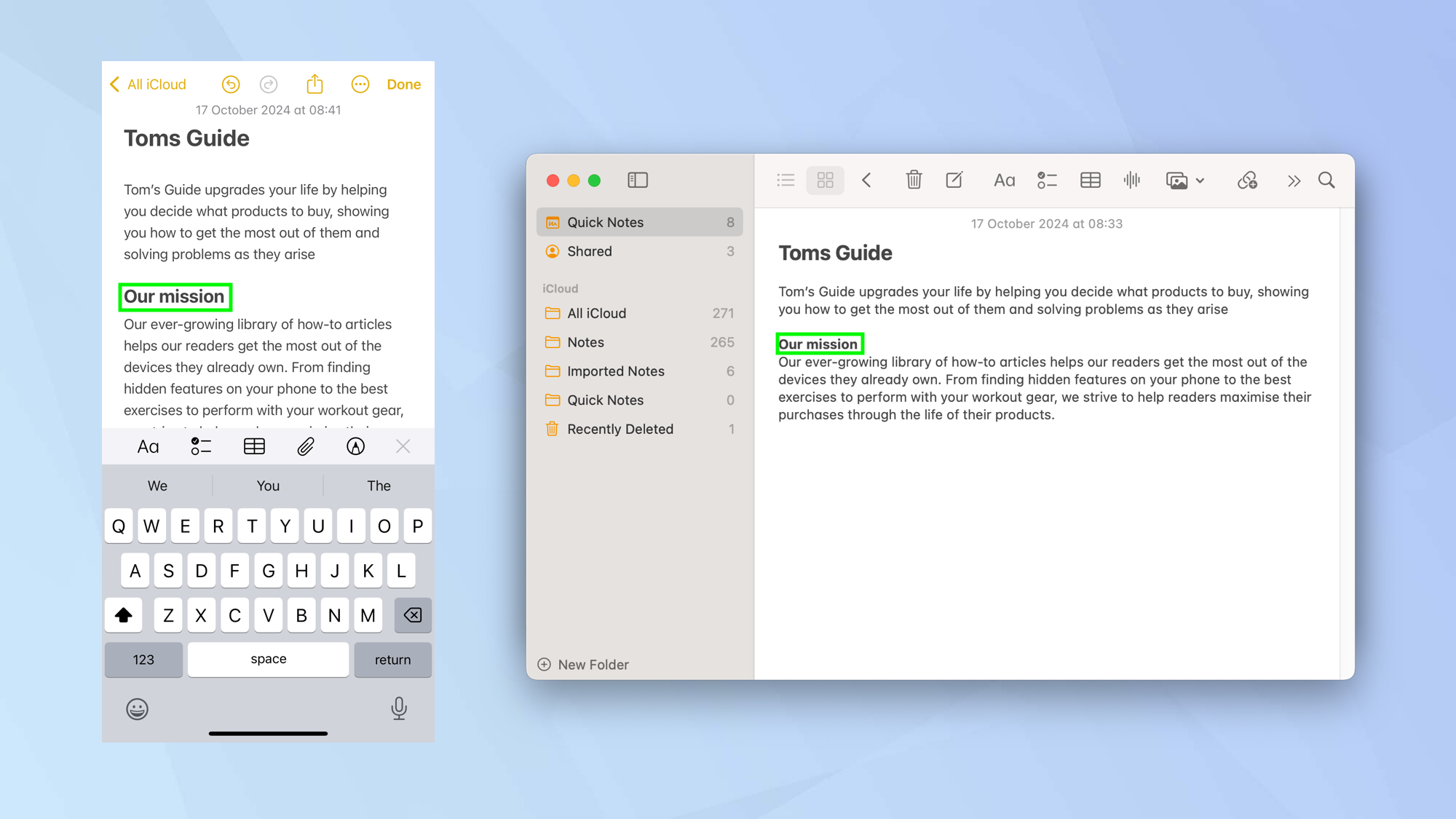The width and height of the screenshot is (1456, 819).
Task: Open the Mac text format Aa button
Action: coord(1004,181)
